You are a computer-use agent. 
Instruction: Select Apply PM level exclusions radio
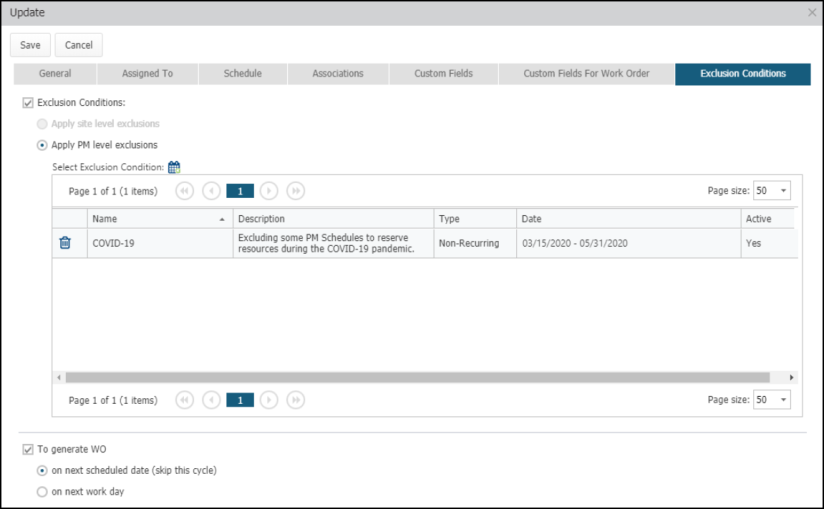point(42,145)
